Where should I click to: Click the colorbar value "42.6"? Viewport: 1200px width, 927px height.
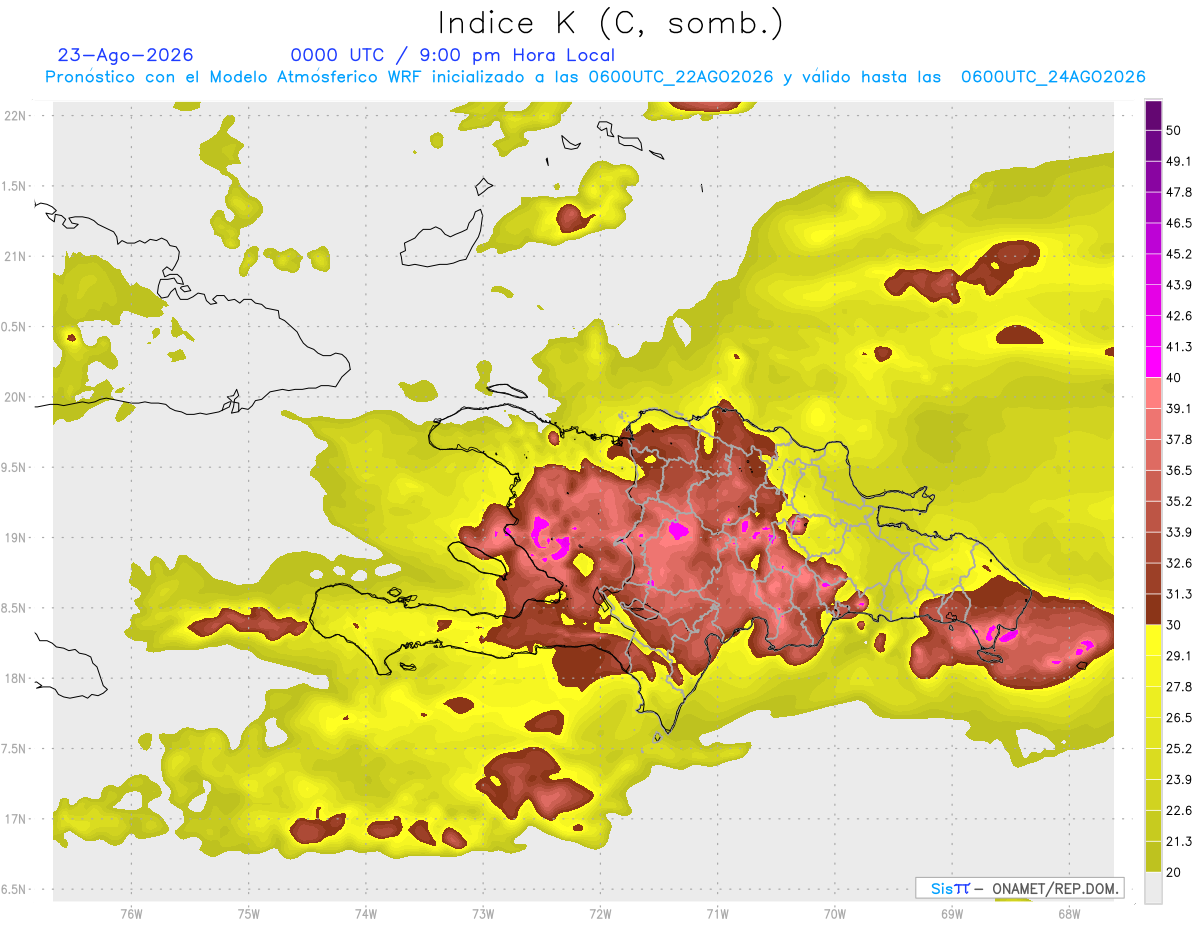click(x=1180, y=316)
